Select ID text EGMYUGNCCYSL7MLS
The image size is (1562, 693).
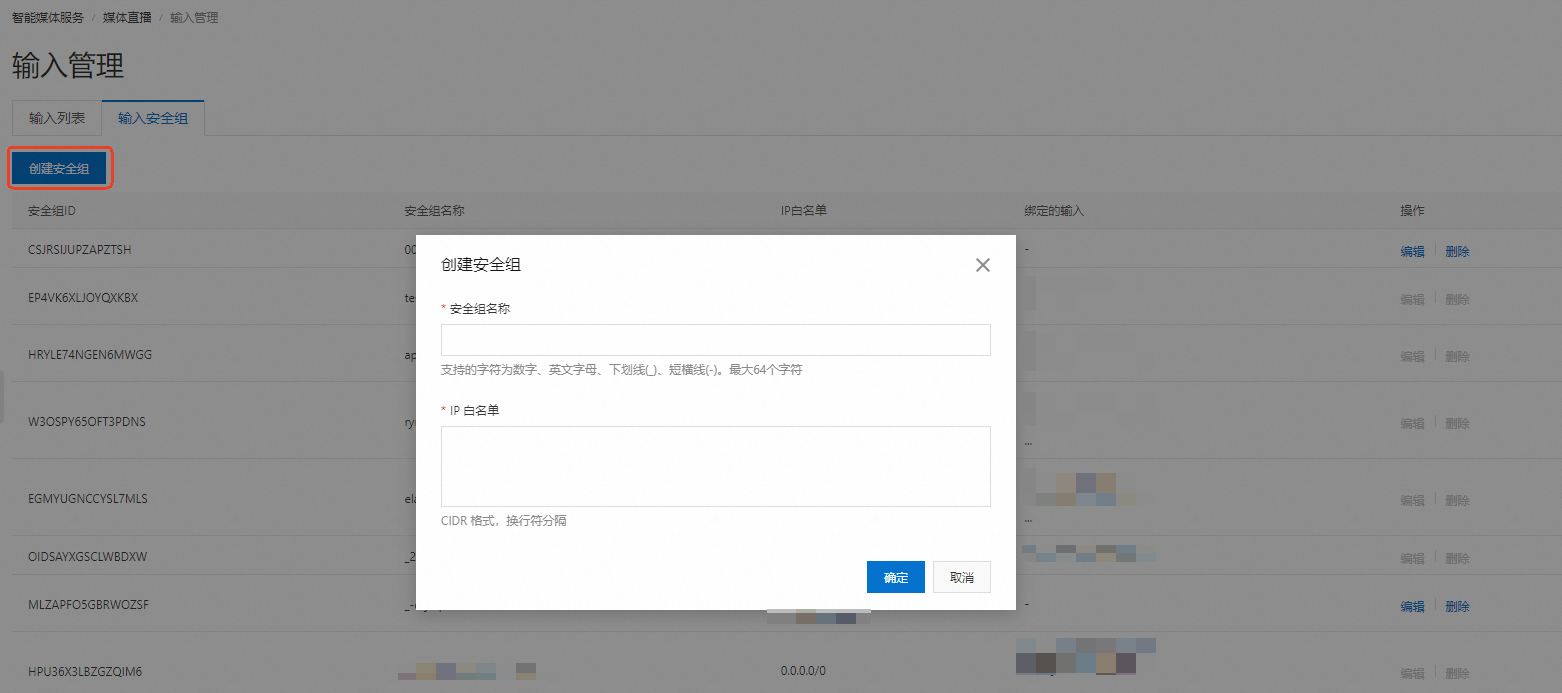click(88, 499)
